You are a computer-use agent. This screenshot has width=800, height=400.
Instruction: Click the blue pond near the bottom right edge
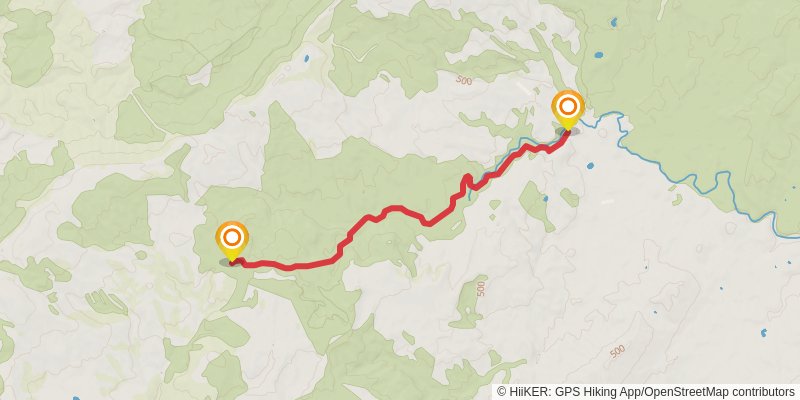coord(764,333)
